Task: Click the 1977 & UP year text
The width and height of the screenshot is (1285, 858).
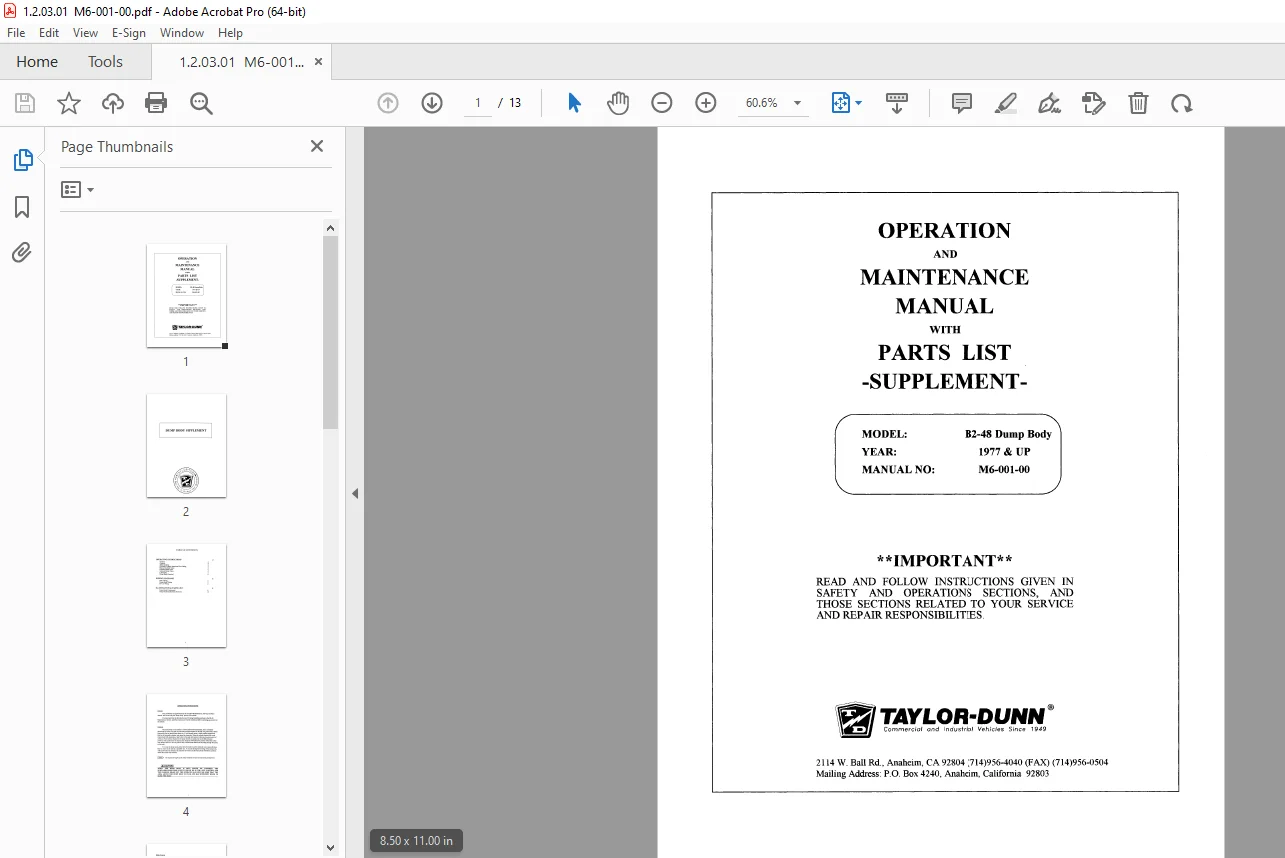Action: (x=1004, y=451)
